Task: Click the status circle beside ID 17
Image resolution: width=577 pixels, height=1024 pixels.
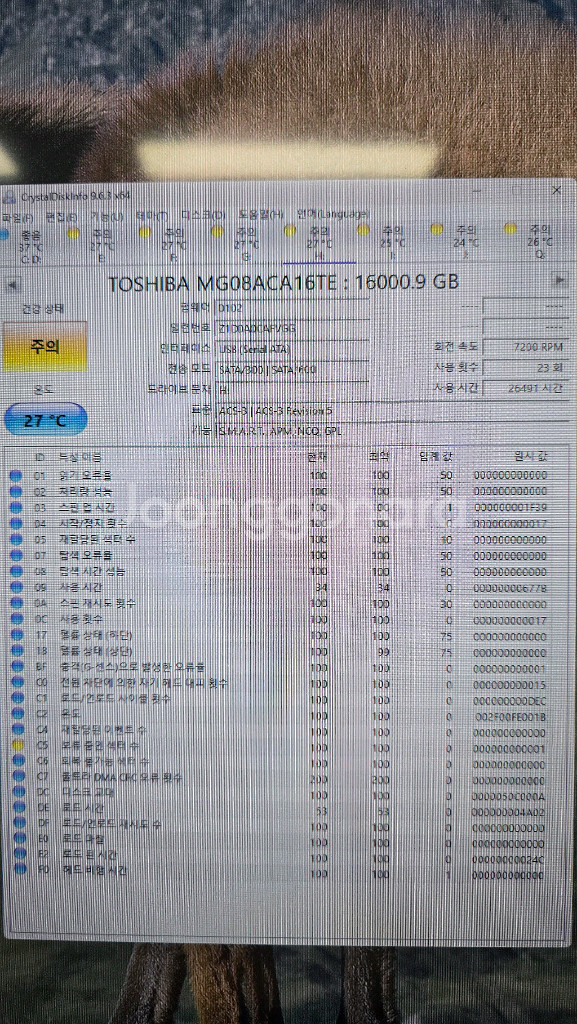Action: (x=16, y=635)
